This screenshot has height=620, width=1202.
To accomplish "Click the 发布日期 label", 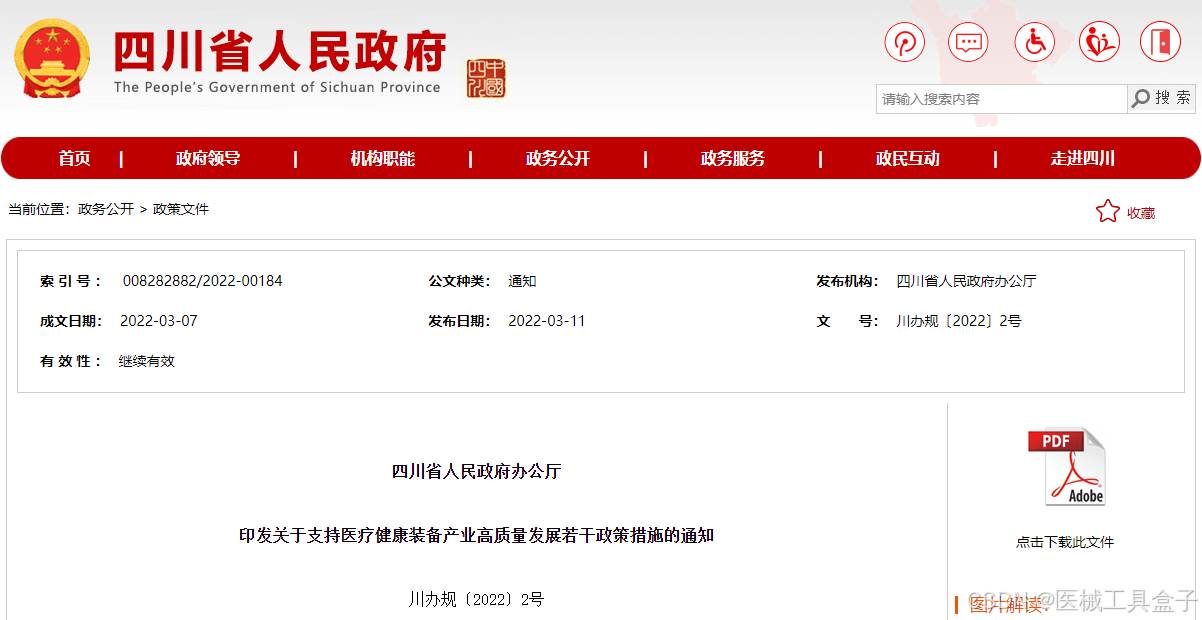I will point(459,321).
